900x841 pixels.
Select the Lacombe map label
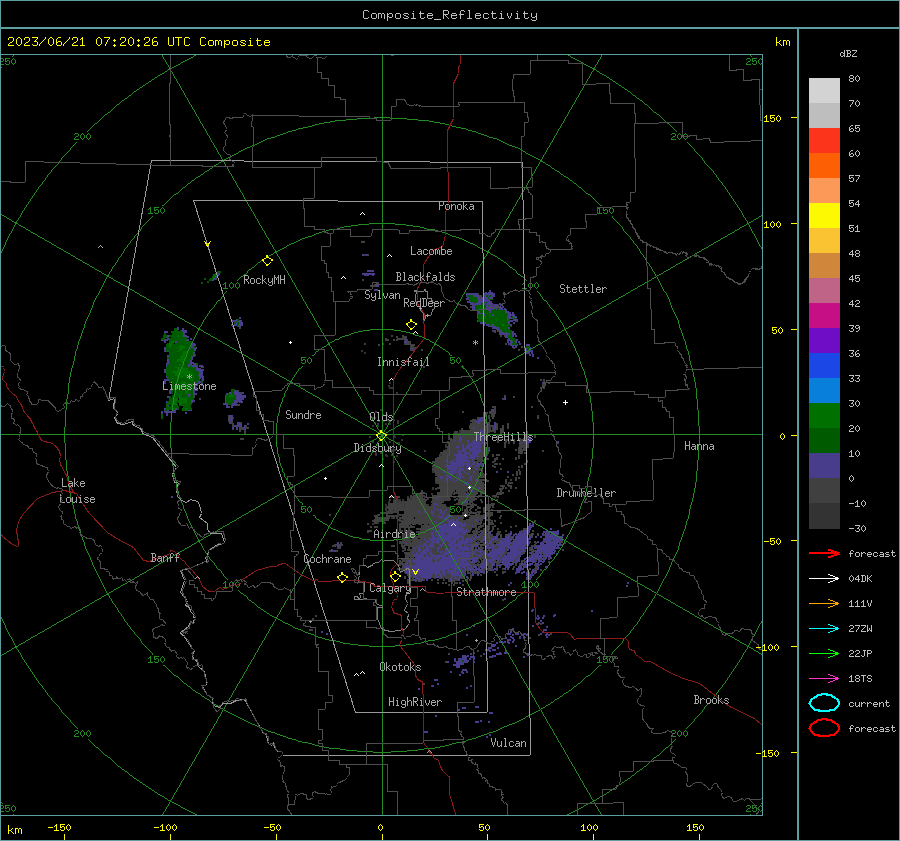(x=431, y=251)
